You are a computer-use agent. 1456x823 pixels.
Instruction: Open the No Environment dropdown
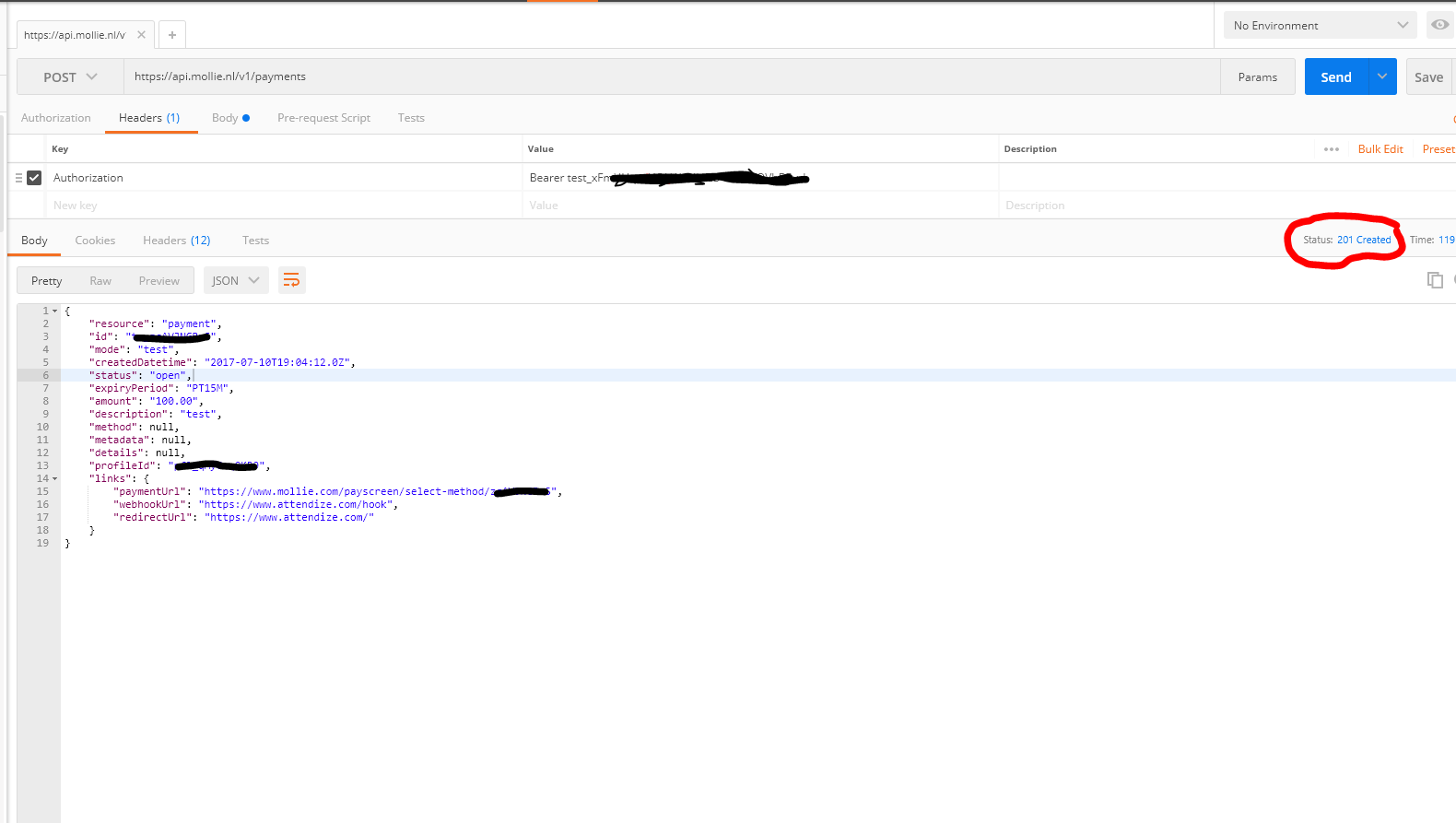pos(1320,25)
